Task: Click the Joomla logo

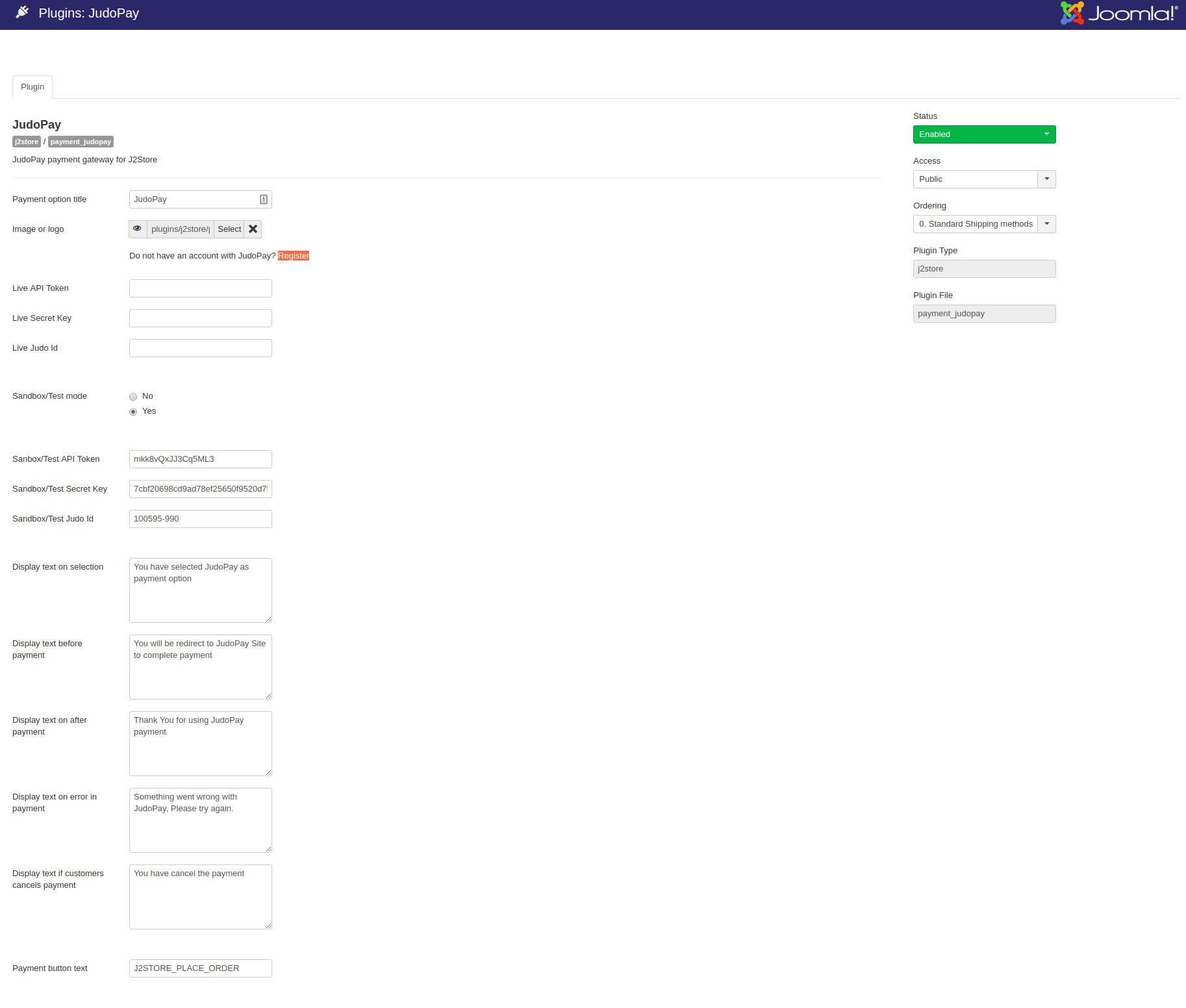Action: [x=1119, y=13]
